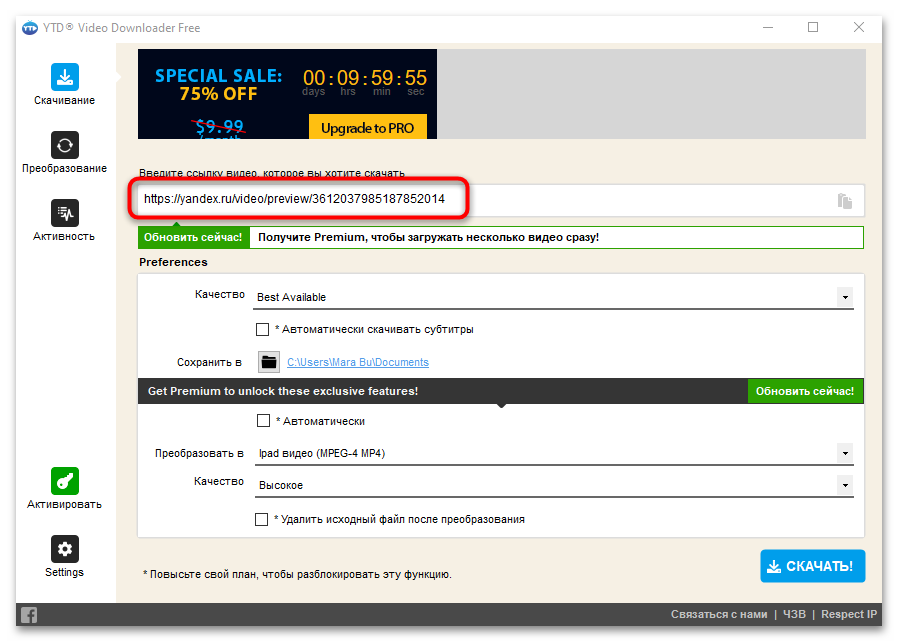Click Связаться с нами footer link
This screenshot has height=642, width=898.
(x=719, y=614)
